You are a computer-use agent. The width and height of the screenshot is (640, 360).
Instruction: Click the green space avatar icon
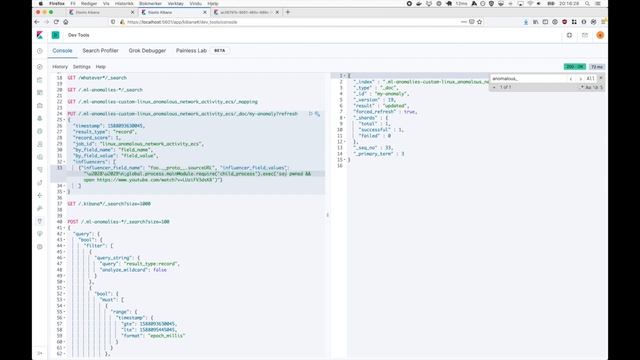[56, 35]
